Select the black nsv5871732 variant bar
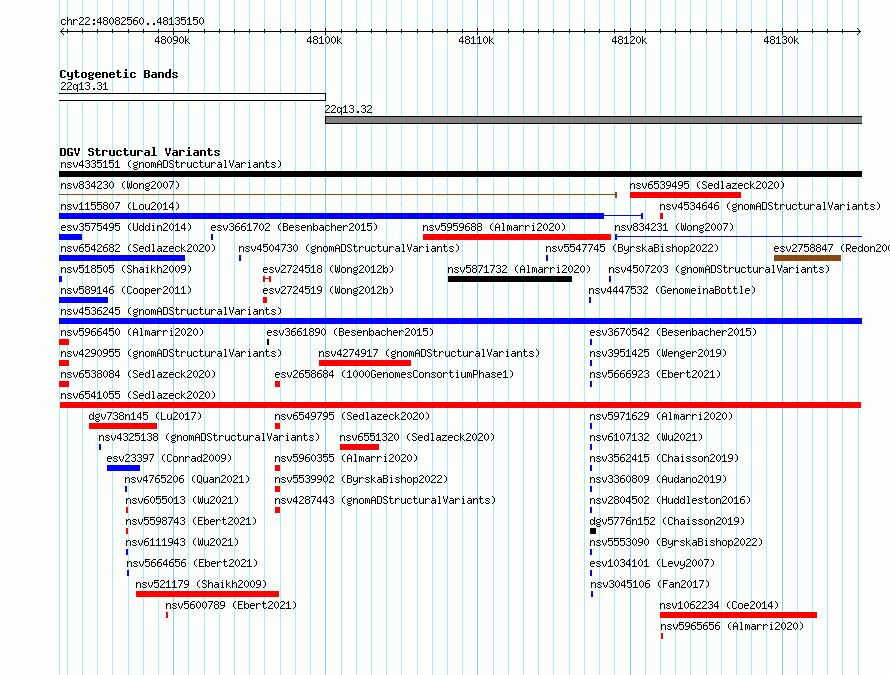Screen dimensions: 890x675 pyautogui.click(x=510, y=279)
